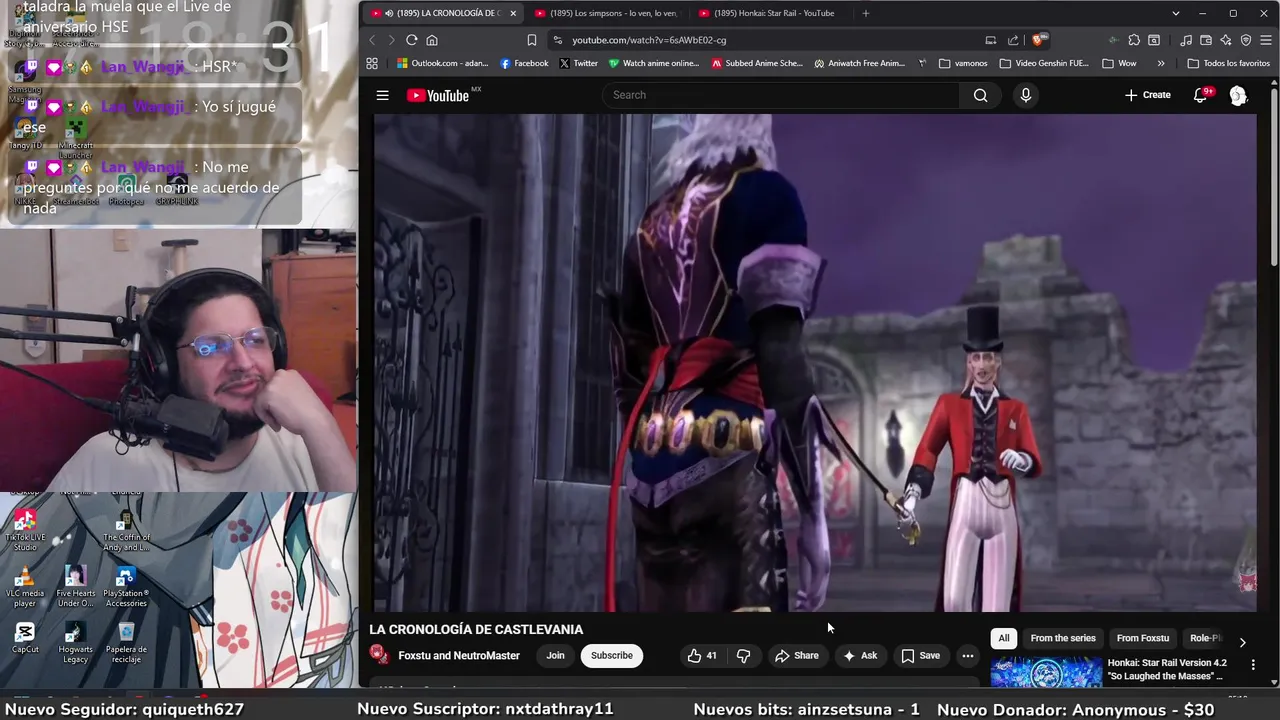Start voice search with the microphone icon

[1025, 95]
